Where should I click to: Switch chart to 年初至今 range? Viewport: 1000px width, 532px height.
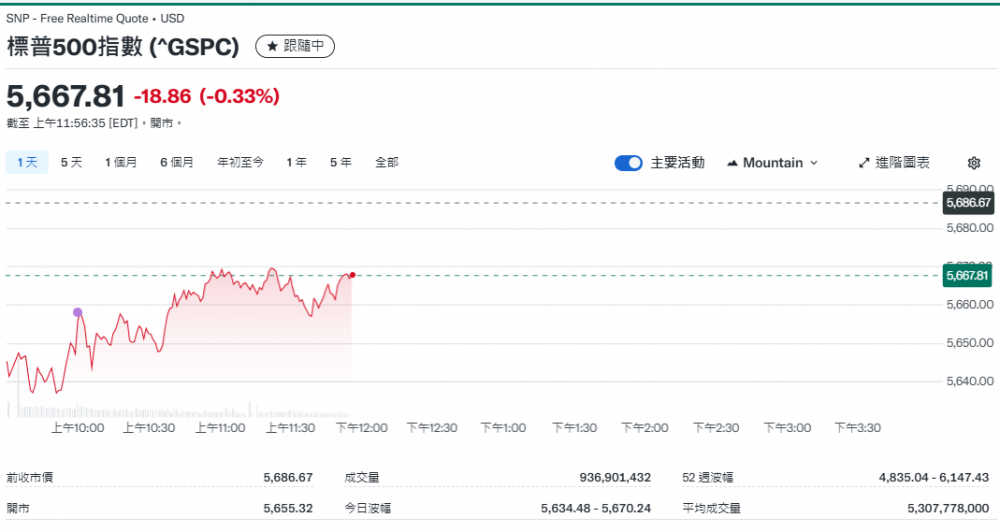coord(240,162)
